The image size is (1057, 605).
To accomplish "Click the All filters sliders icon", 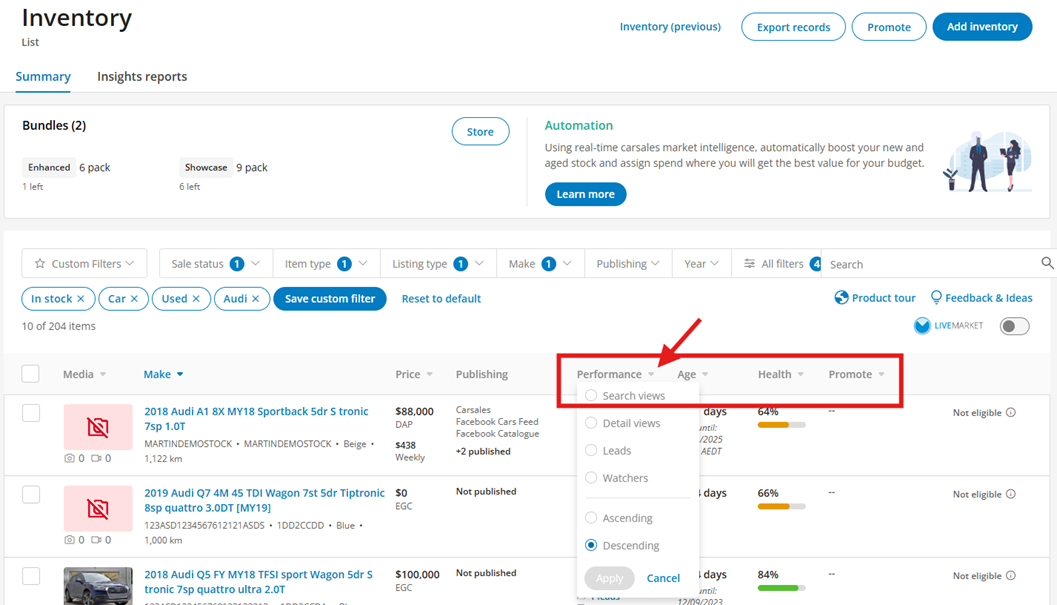I will [749, 264].
